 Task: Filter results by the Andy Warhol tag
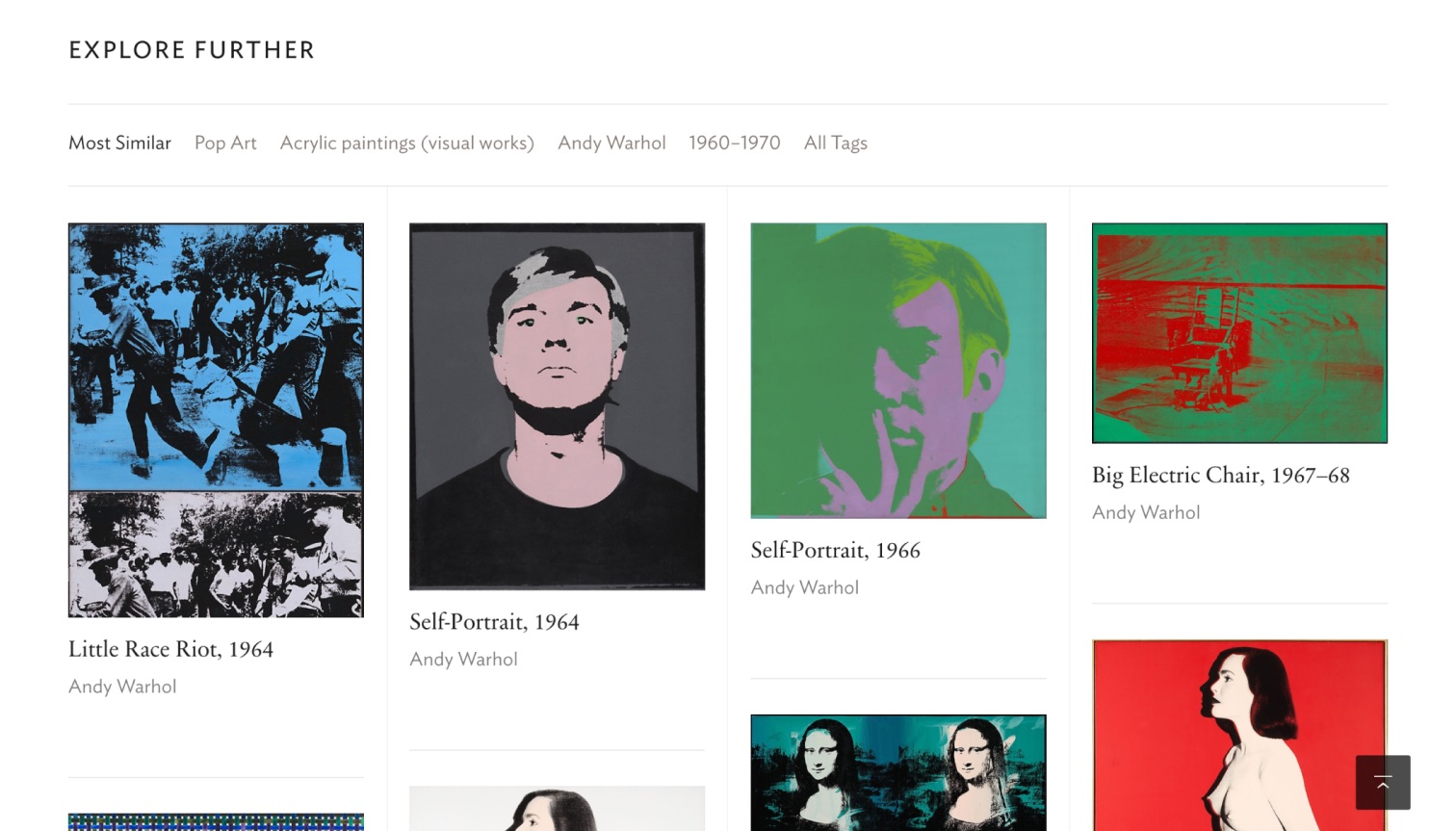pyautogui.click(x=611, y=143)
